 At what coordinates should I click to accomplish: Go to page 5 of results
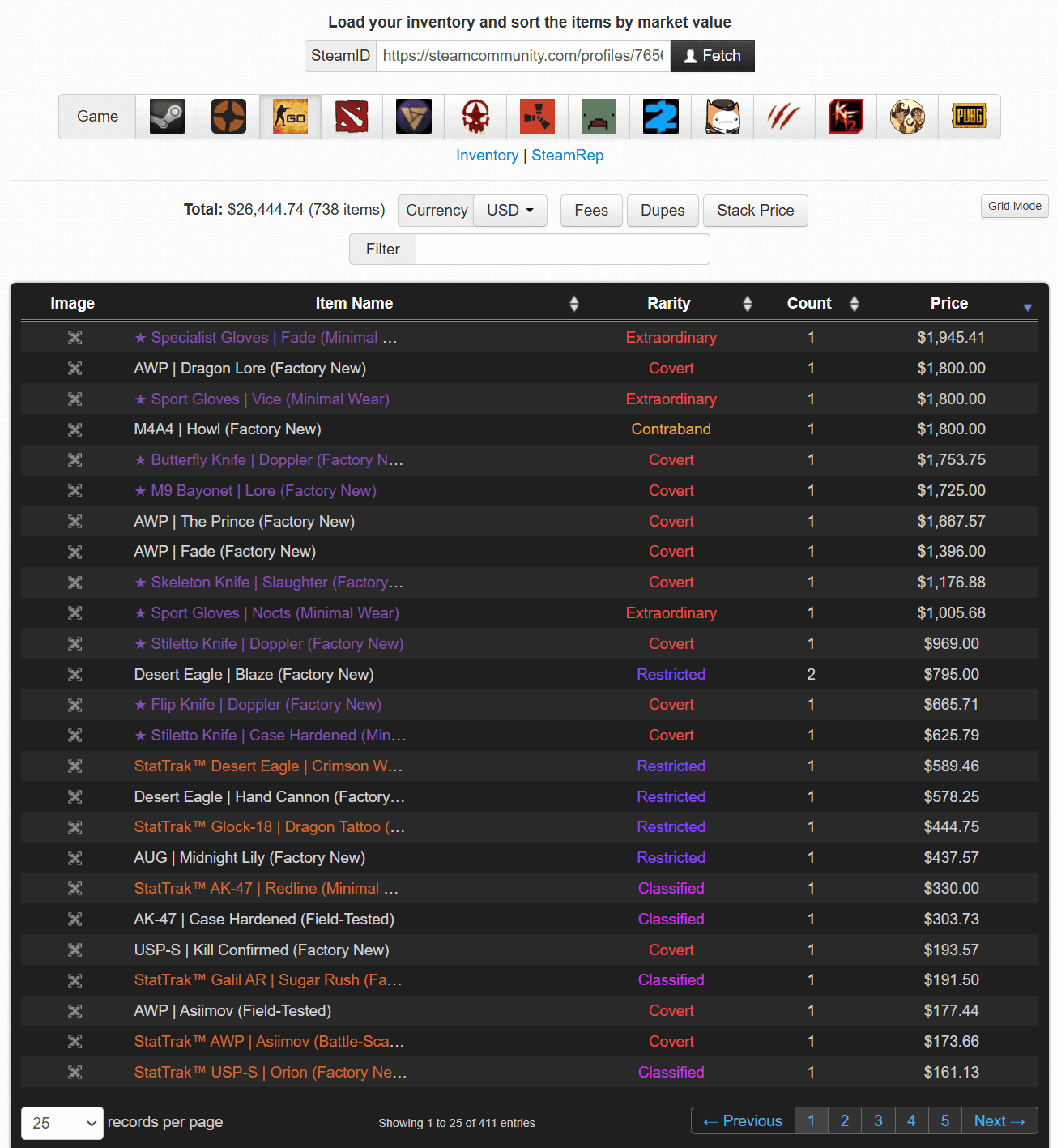944,1121
